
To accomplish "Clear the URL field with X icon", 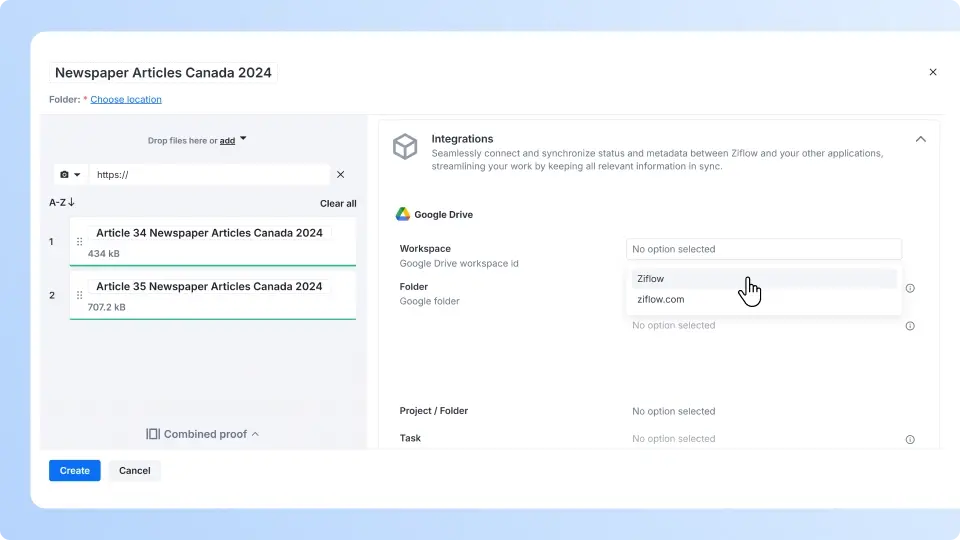I will (340, 175).
